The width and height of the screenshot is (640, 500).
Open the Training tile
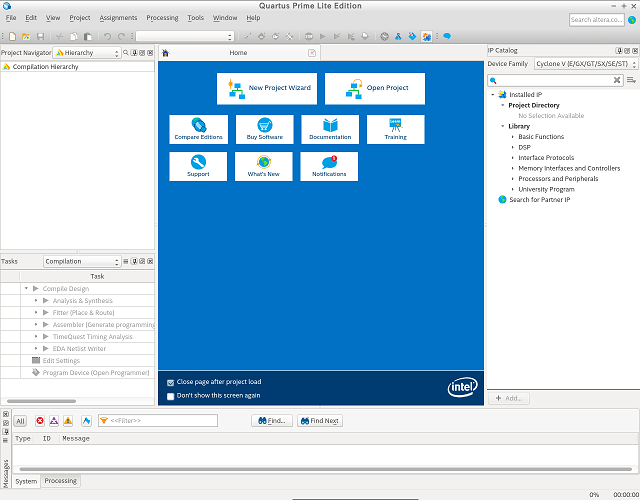[396, 129]
